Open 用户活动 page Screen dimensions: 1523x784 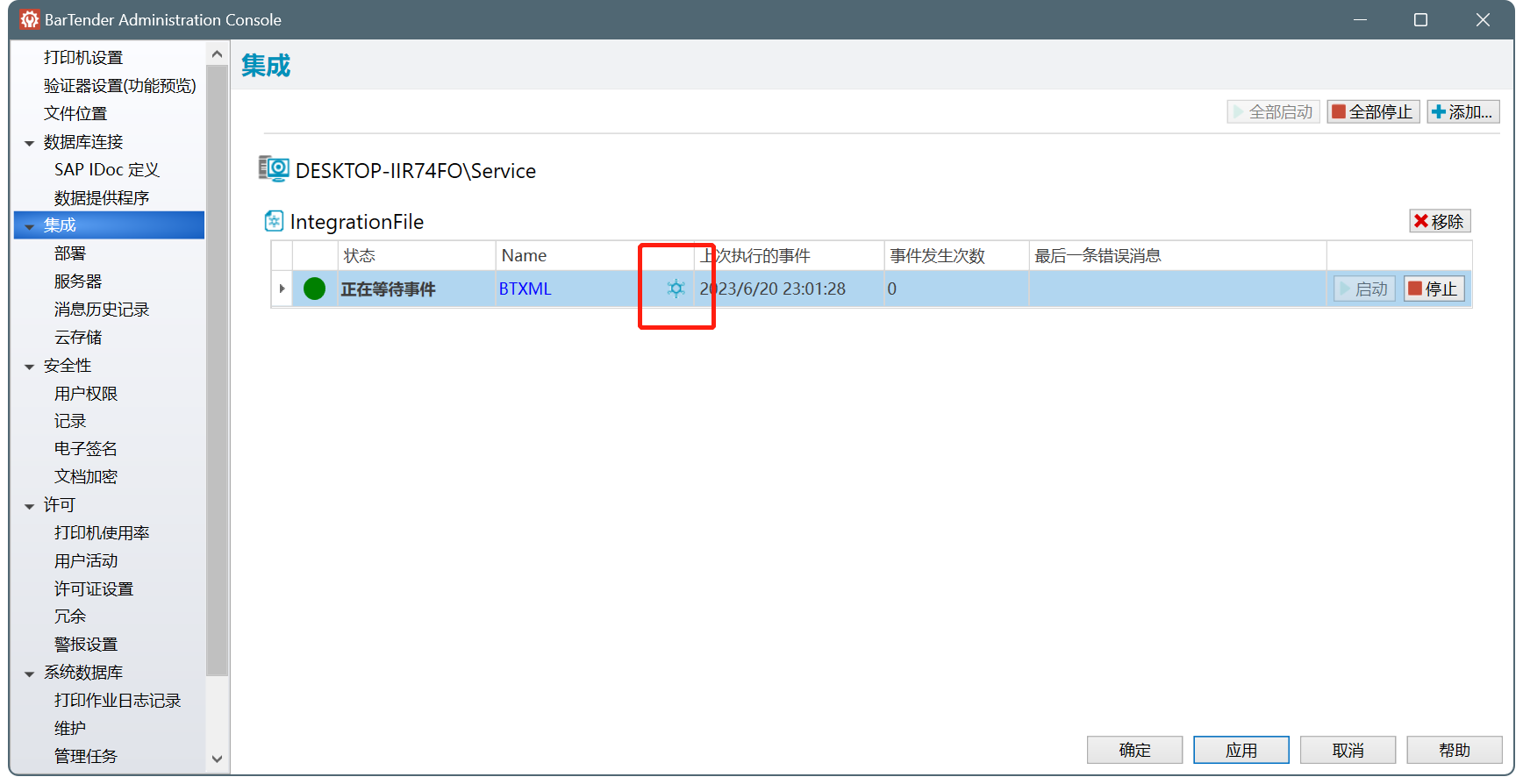pyautogui.click(x=86, y=560)
